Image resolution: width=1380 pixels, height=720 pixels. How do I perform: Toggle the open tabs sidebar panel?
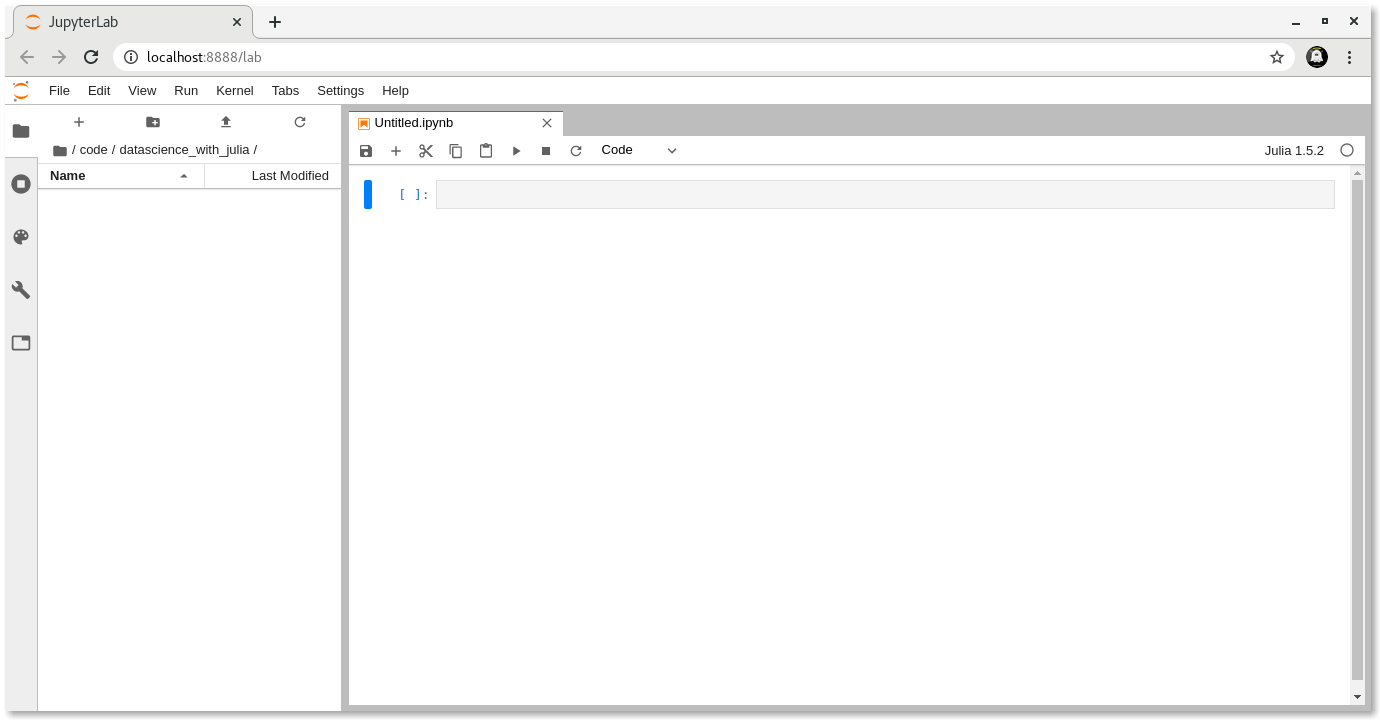[21, 342]
